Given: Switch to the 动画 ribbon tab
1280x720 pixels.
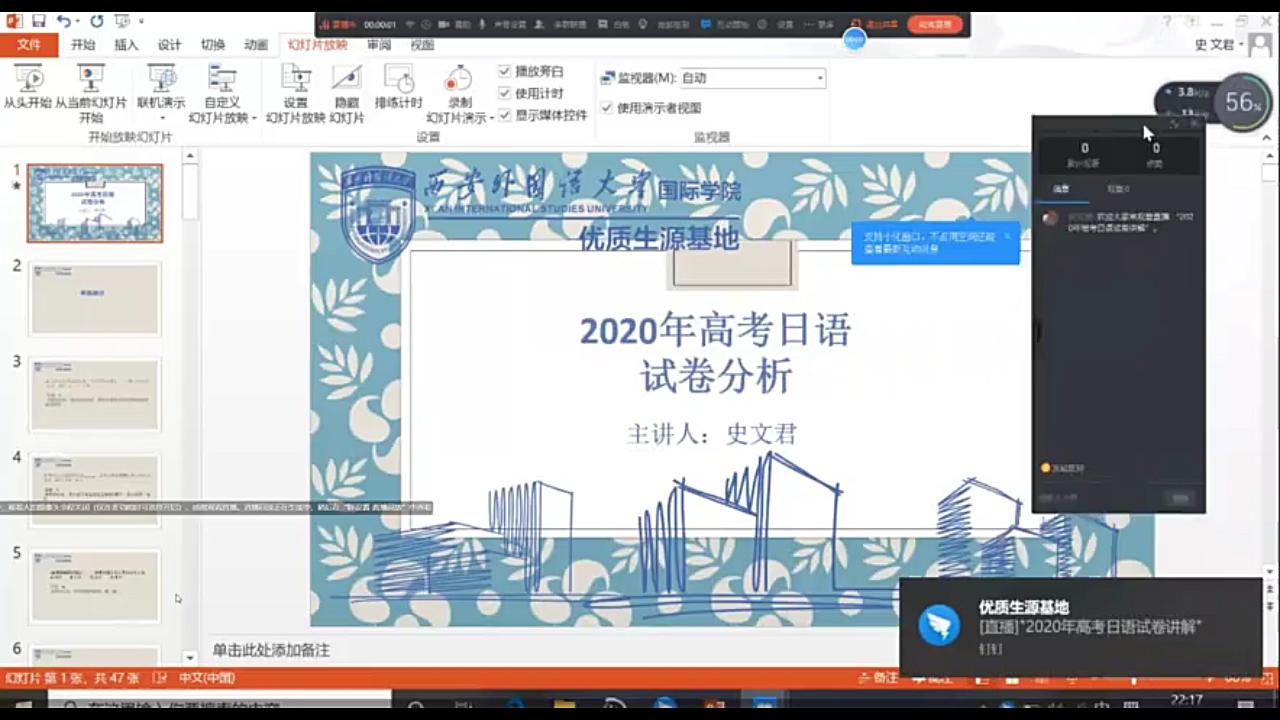Looking at the screenshot, I should pos(256,45).
